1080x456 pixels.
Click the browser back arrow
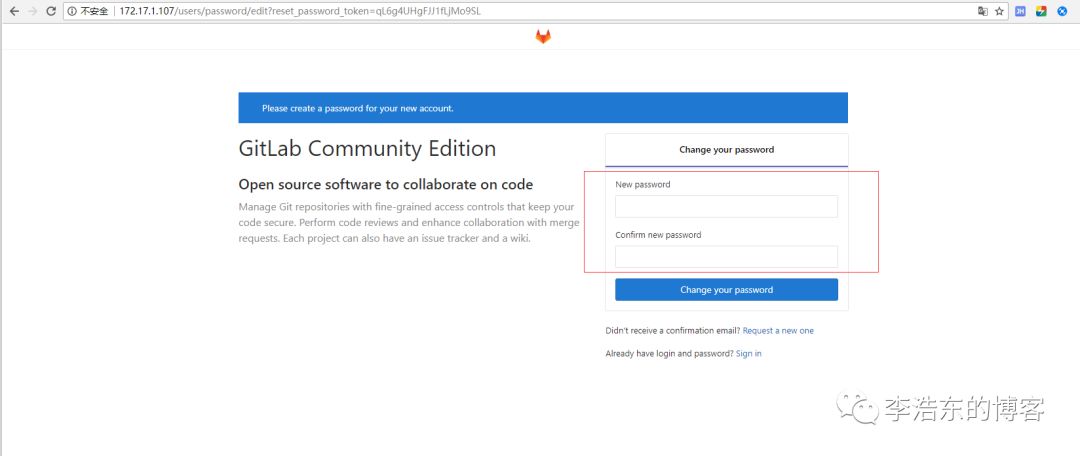point(14,12)
